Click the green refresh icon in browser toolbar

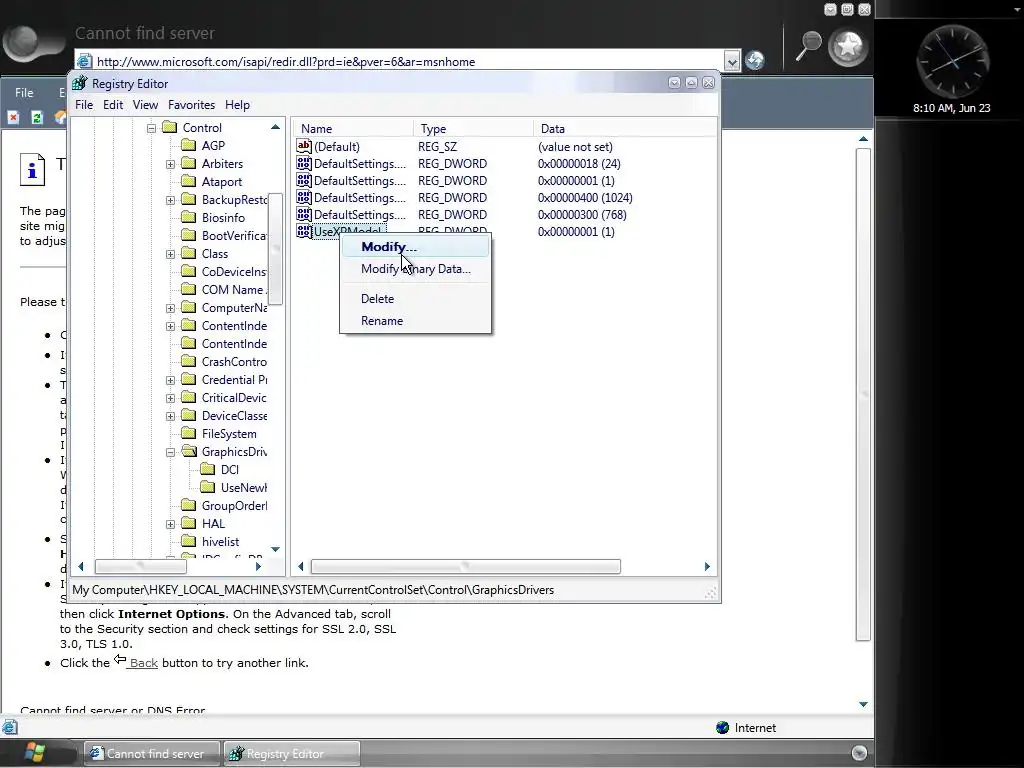coord(37,118)
